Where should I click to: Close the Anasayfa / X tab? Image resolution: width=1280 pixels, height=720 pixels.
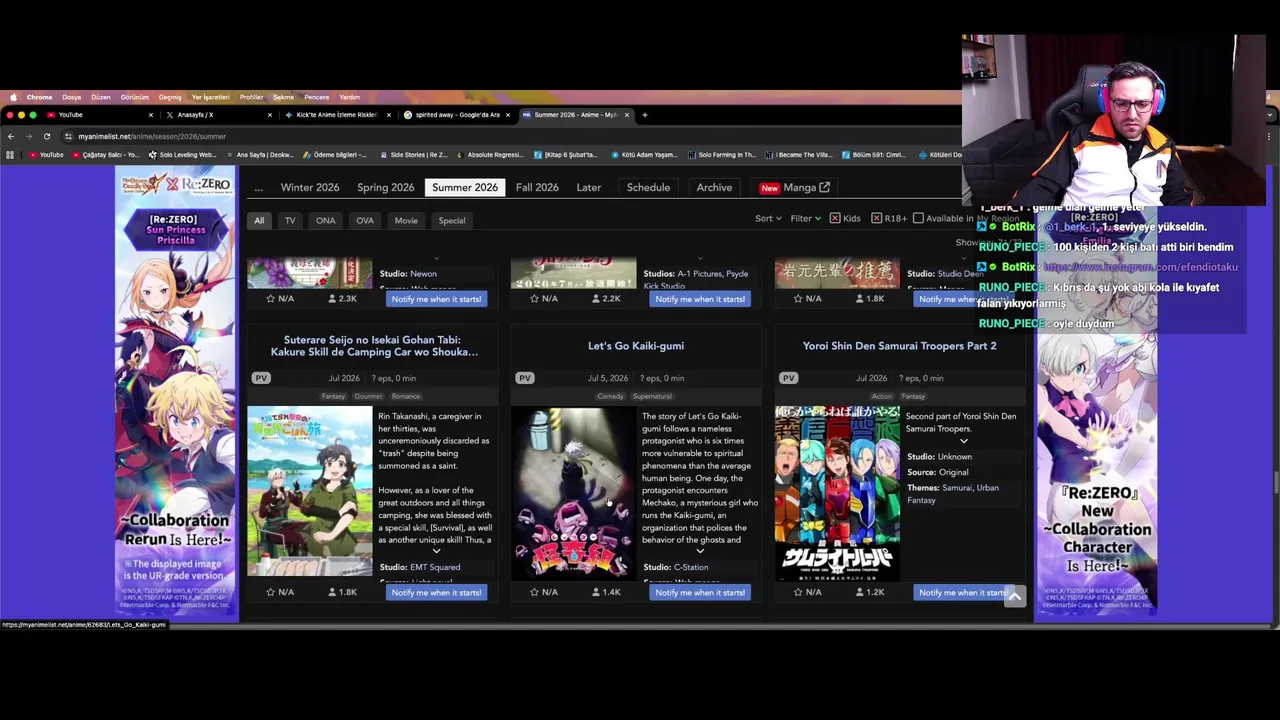tap(269, 115)
